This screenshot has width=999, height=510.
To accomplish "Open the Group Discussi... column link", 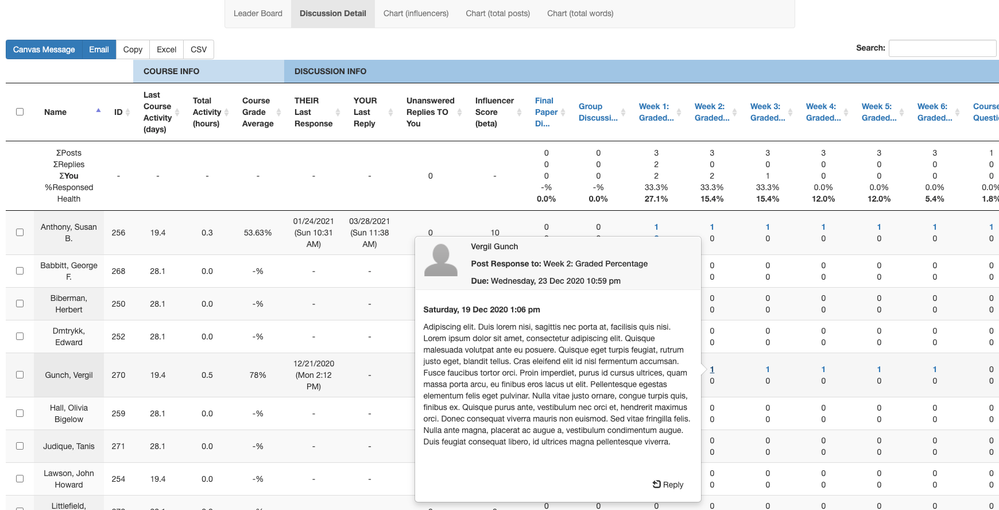I will [x=598, y=112].
